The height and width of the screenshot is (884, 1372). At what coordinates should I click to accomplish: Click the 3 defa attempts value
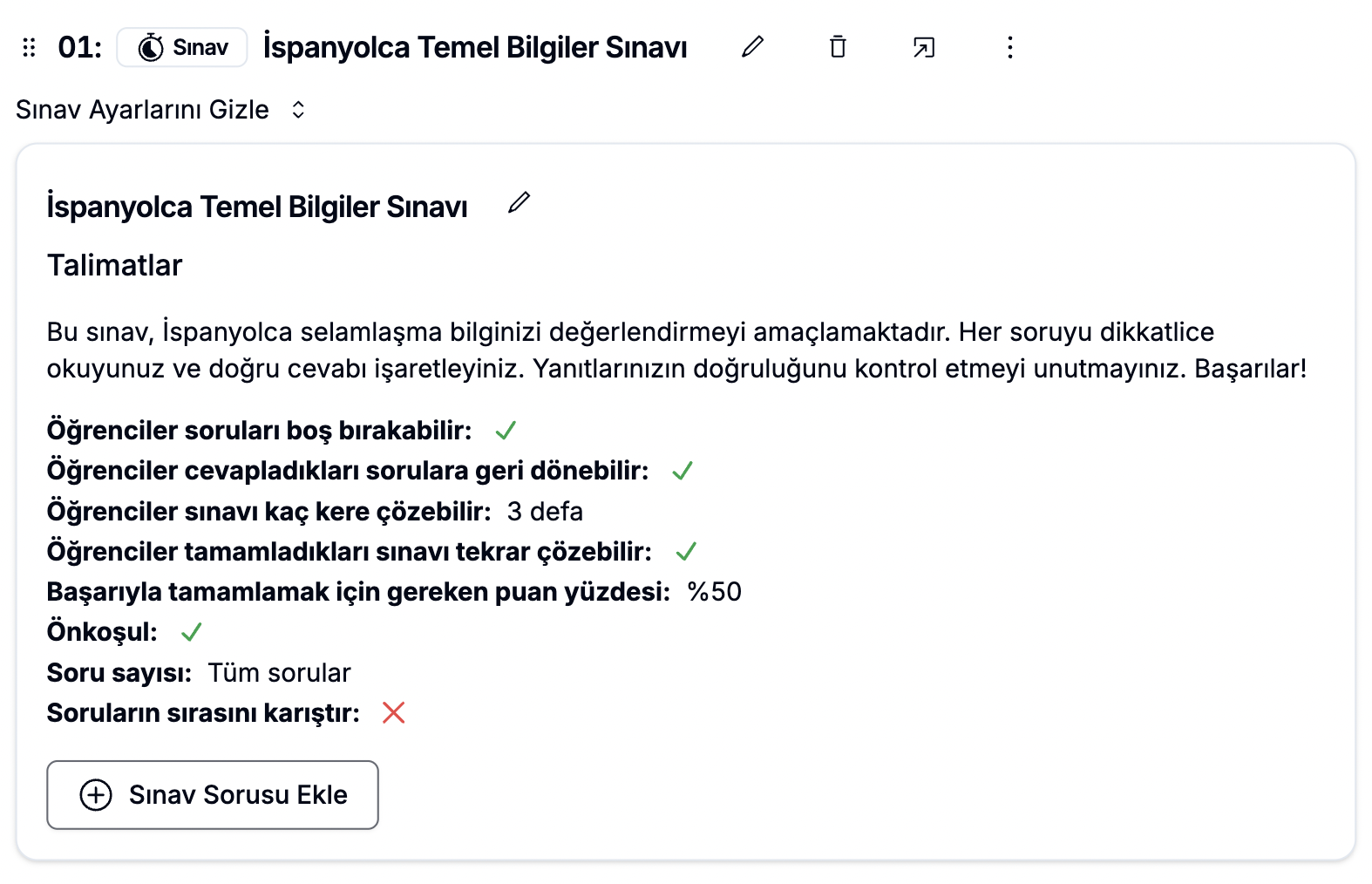coord(545,512)
